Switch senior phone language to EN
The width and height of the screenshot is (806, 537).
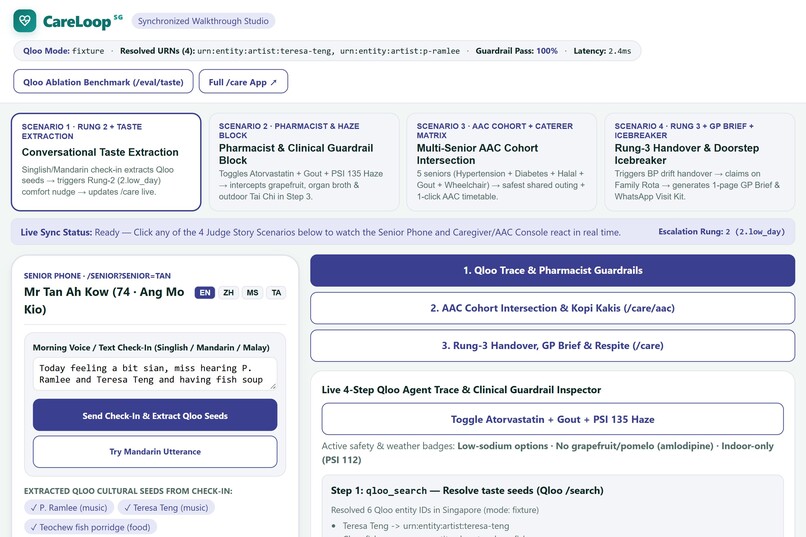[x=205, y=292]
